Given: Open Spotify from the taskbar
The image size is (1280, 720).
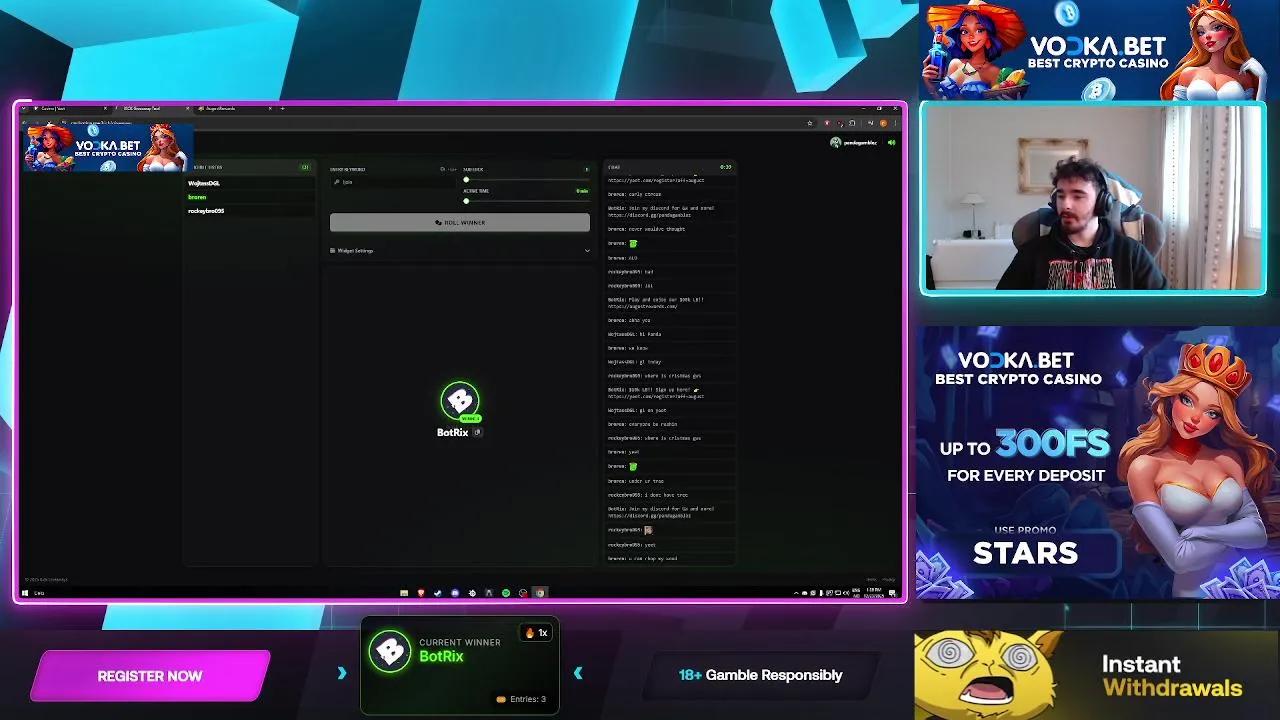Looking at the screenshot, I should pyautogui.click(x=506, y=592).
